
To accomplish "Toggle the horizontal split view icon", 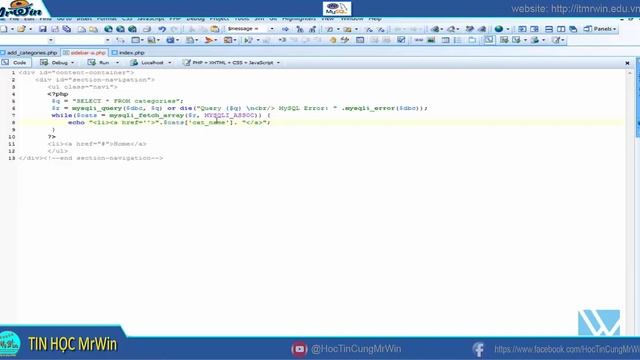I will 549,29.
